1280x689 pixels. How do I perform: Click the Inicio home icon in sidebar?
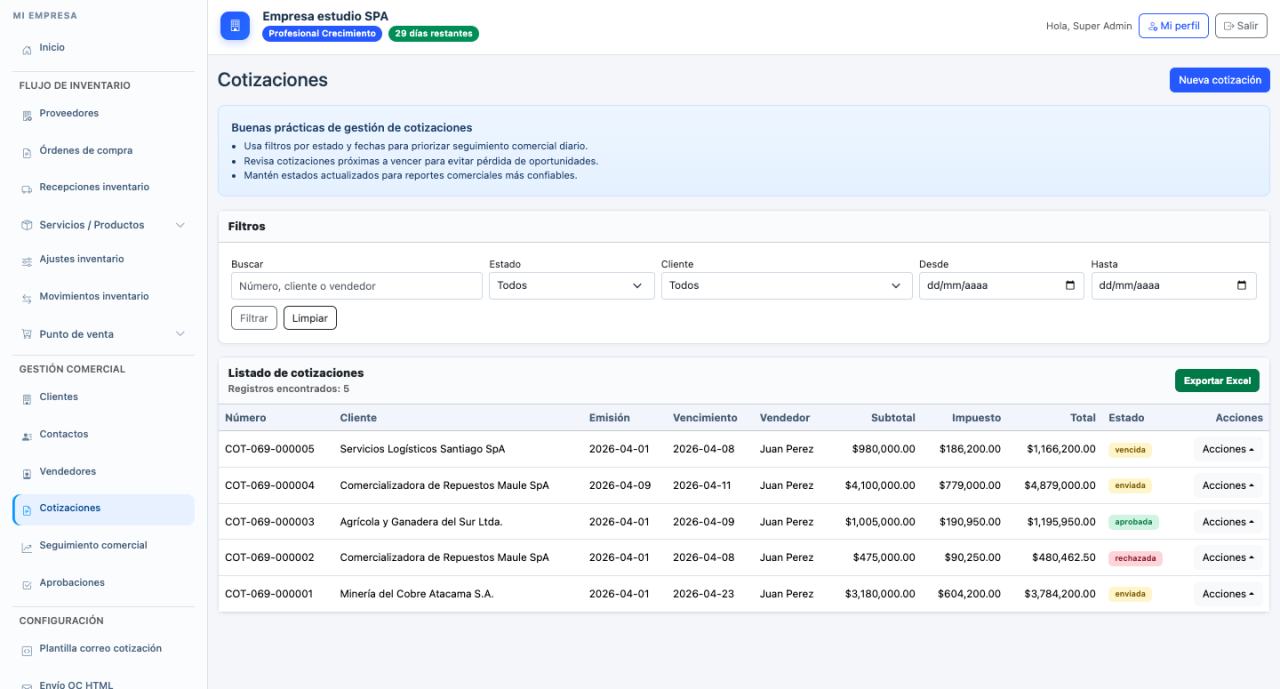[27, 49]
